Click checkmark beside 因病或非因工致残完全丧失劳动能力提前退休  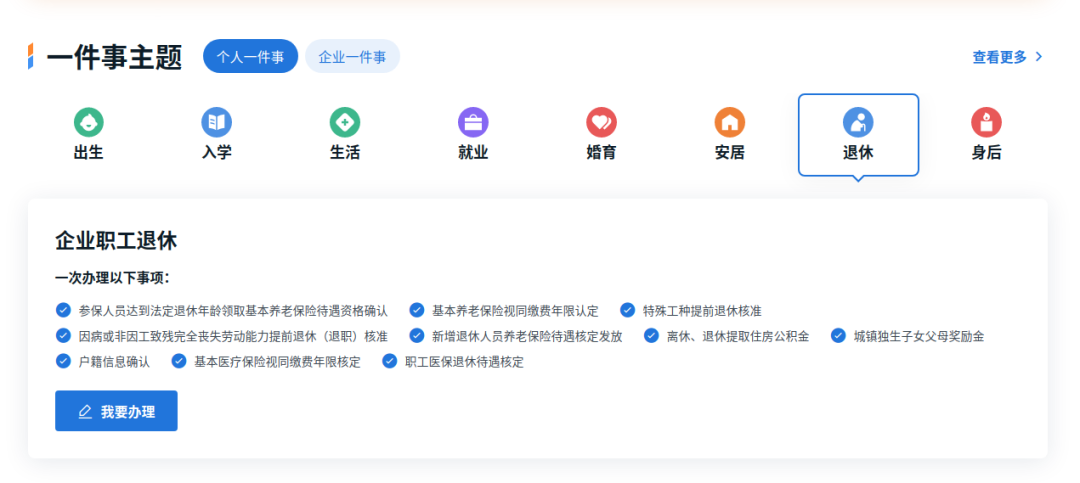click(x=63, y=336)
